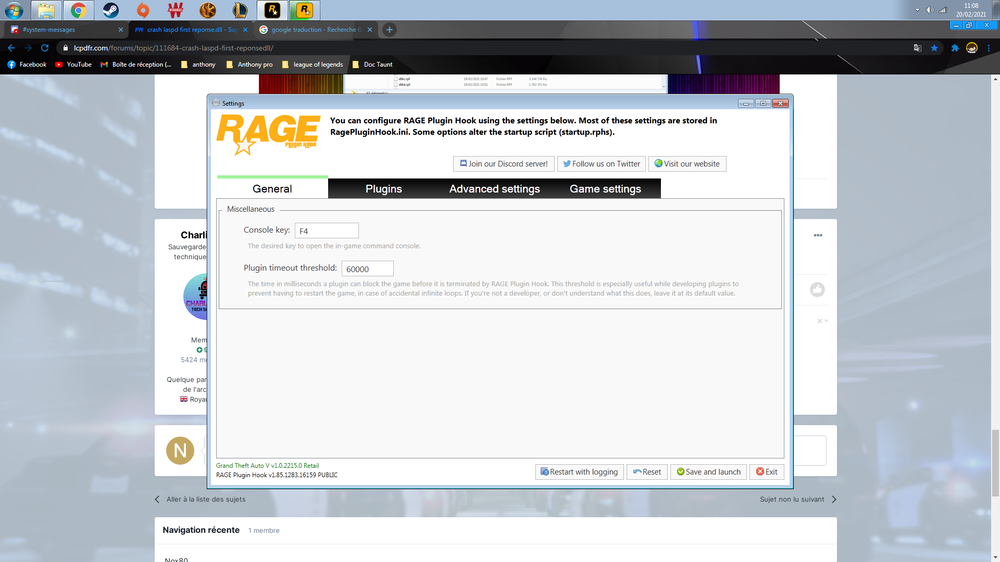Open the Chrome three-dot menu
The width and height of the screenshot is (1000, 562).
[989, 48]
